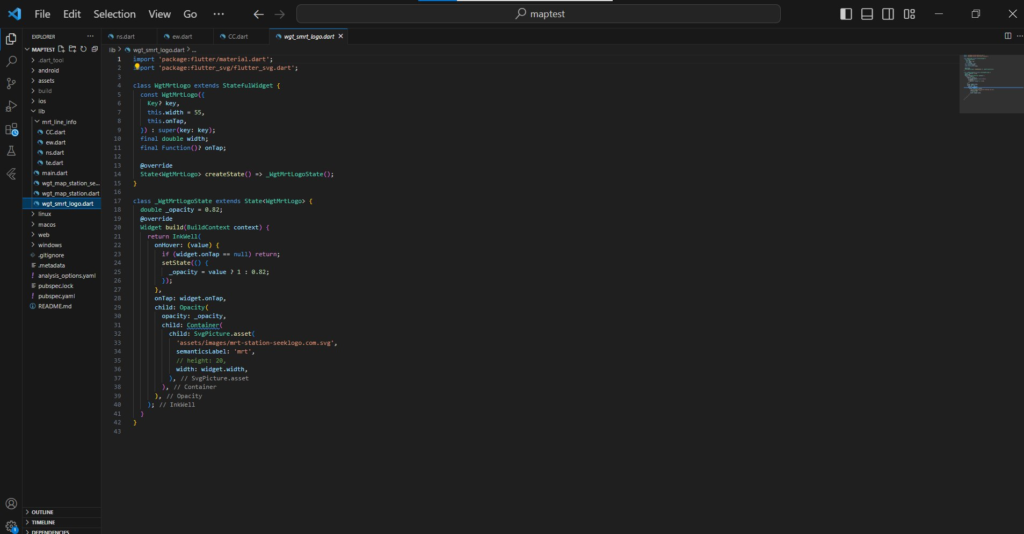Open the Extensions view
Viewport: 1024px width, 534px height.
tap(11, 129)
